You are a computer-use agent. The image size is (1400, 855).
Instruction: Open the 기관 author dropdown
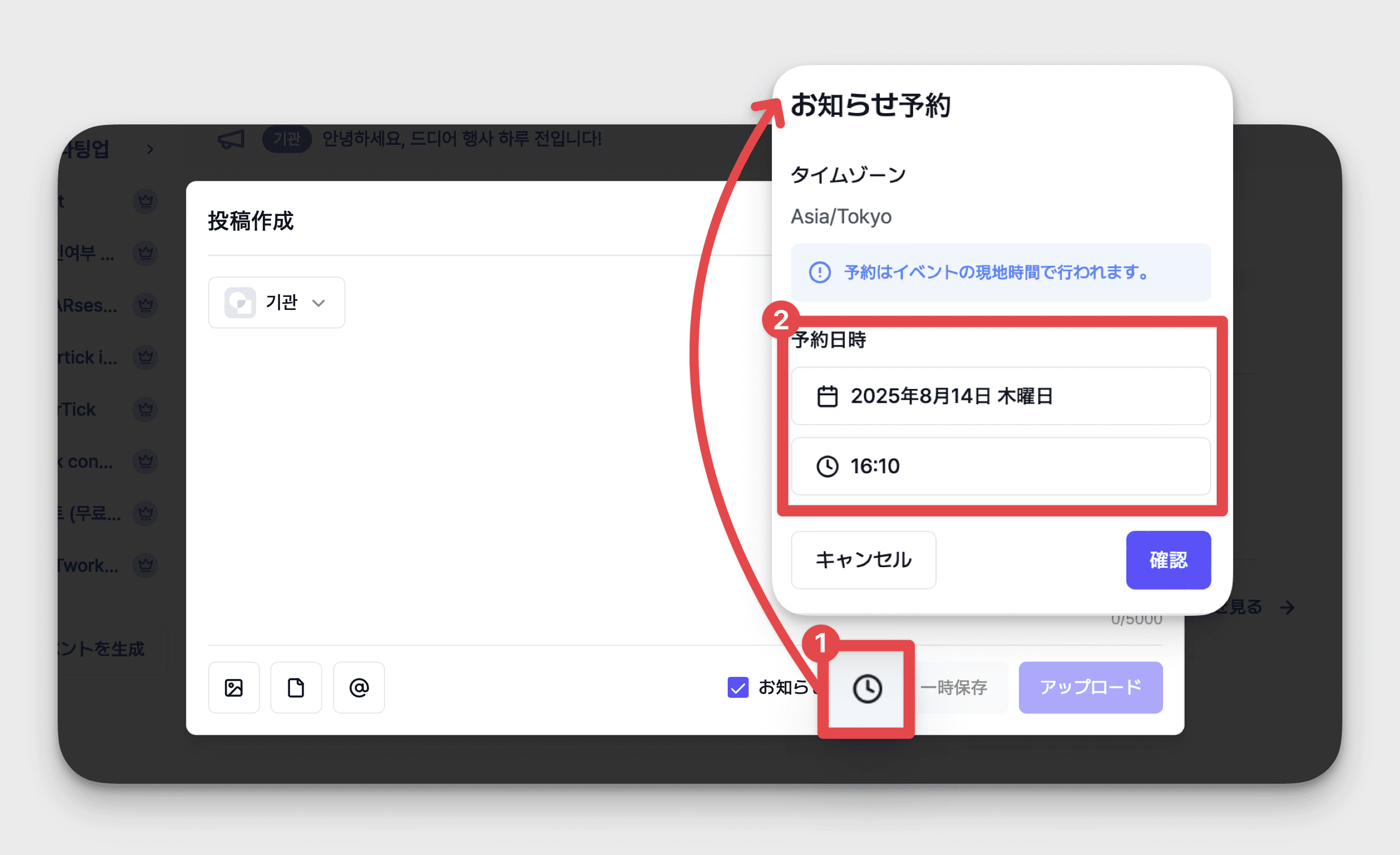(276, 302)
